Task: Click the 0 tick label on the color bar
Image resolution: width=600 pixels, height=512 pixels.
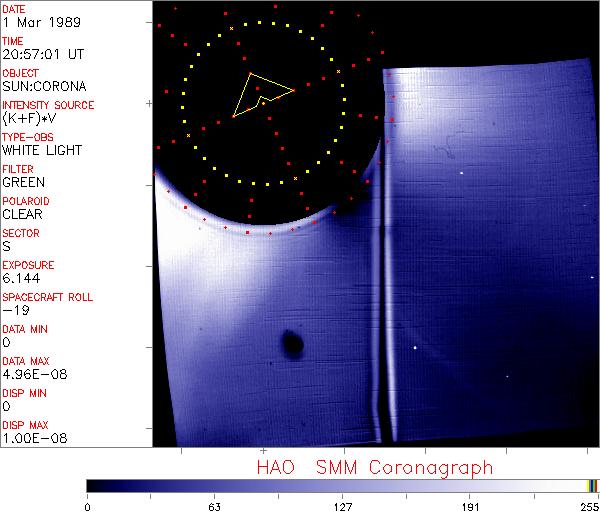Action: coord(88,505)
